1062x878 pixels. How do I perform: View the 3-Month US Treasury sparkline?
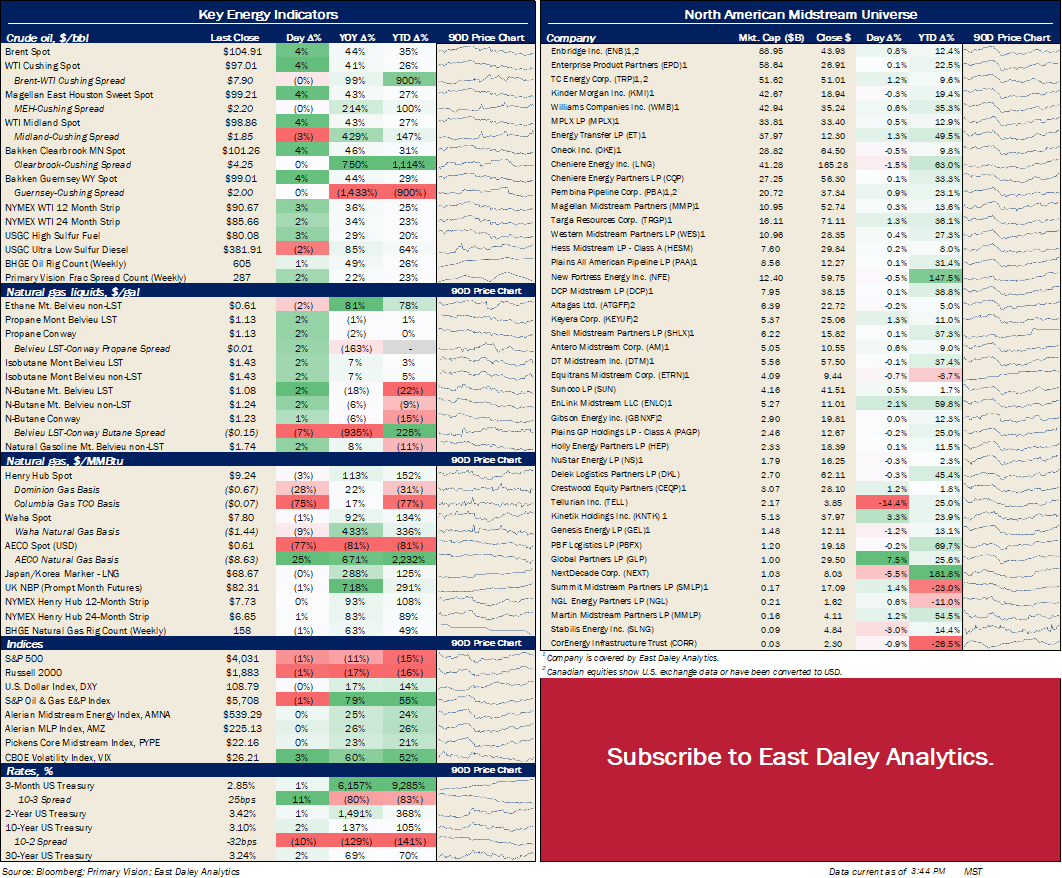(x=486, y=785)
